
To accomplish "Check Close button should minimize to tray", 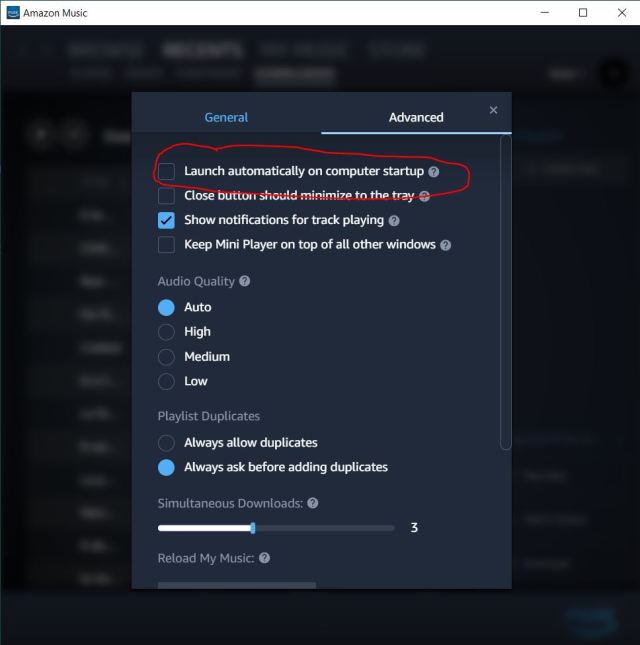I will (166, 196).
